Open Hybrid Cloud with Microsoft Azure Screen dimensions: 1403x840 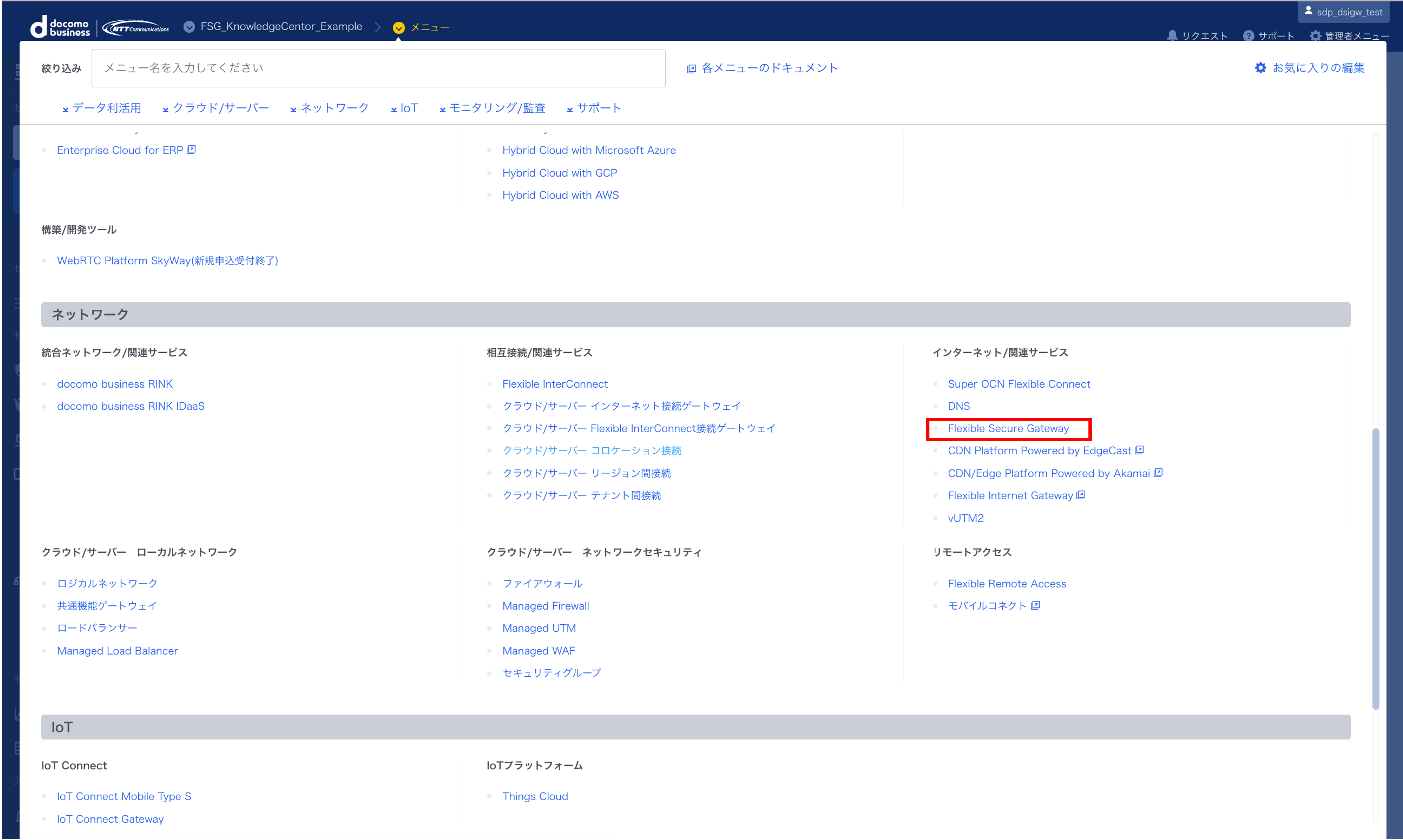pos(588,150)
